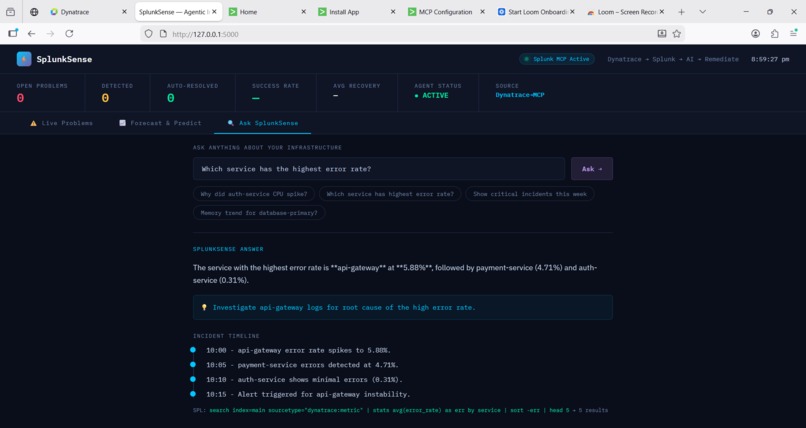806x428 pixels.
Task: Open the browser extensions icon
Action: (x=775, y=33)
